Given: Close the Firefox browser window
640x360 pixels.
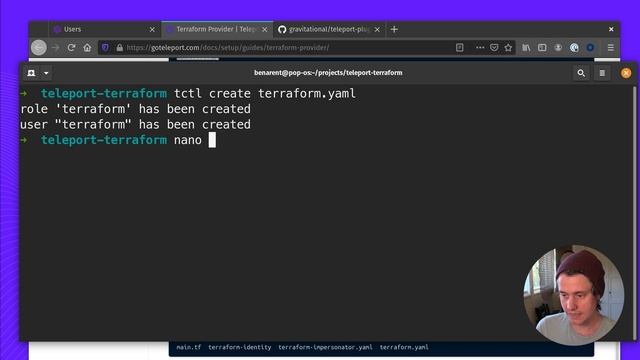Looking at the screenshot, I should [611, 29].
